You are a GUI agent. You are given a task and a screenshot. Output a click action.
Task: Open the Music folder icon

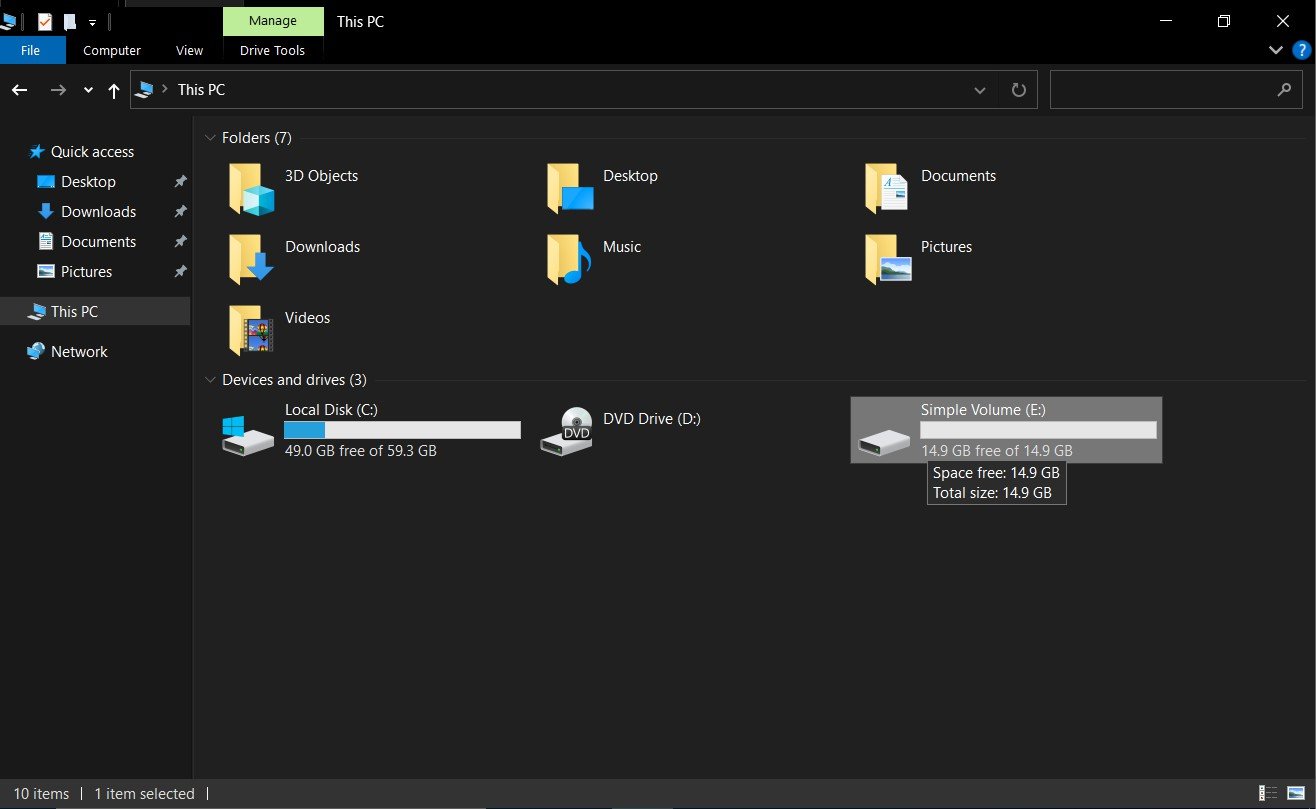click(x=570, y=260)
